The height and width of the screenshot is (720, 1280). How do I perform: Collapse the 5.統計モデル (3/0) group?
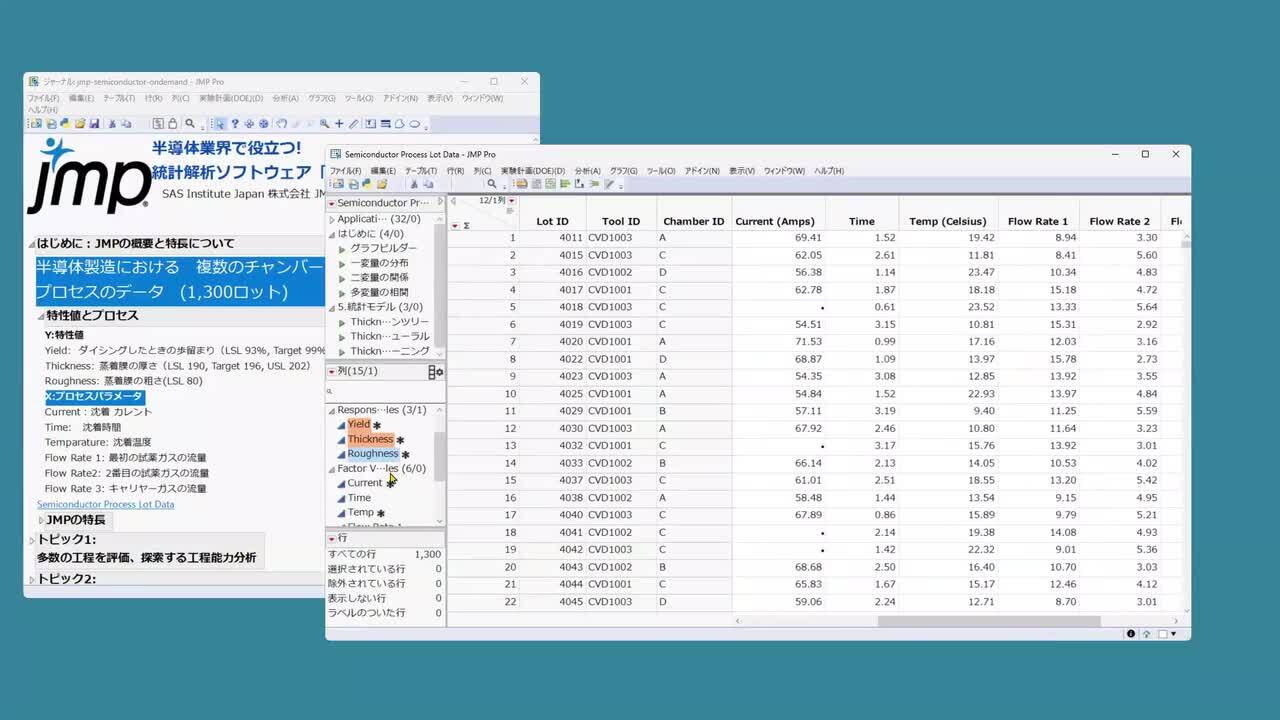click(x=331, y=307)
